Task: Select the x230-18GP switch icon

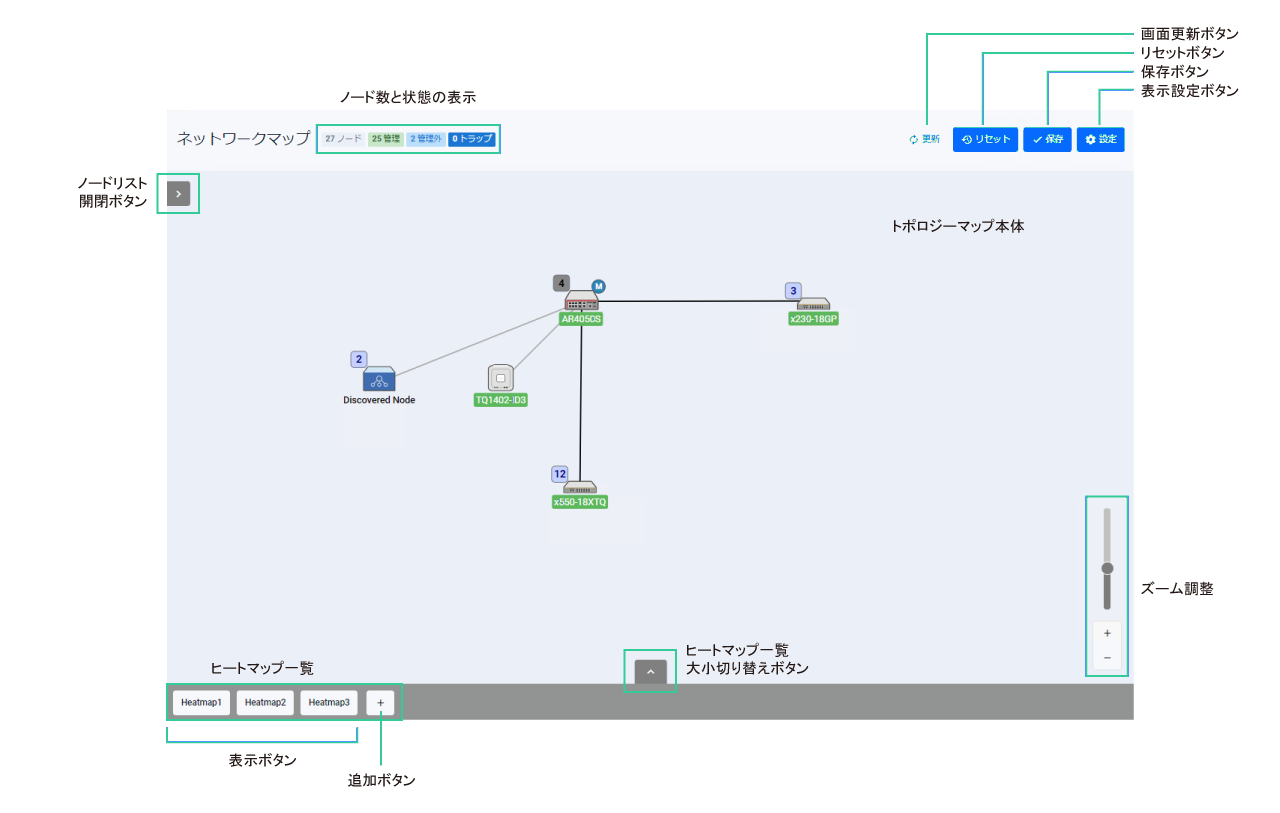Action: point(813,304)
